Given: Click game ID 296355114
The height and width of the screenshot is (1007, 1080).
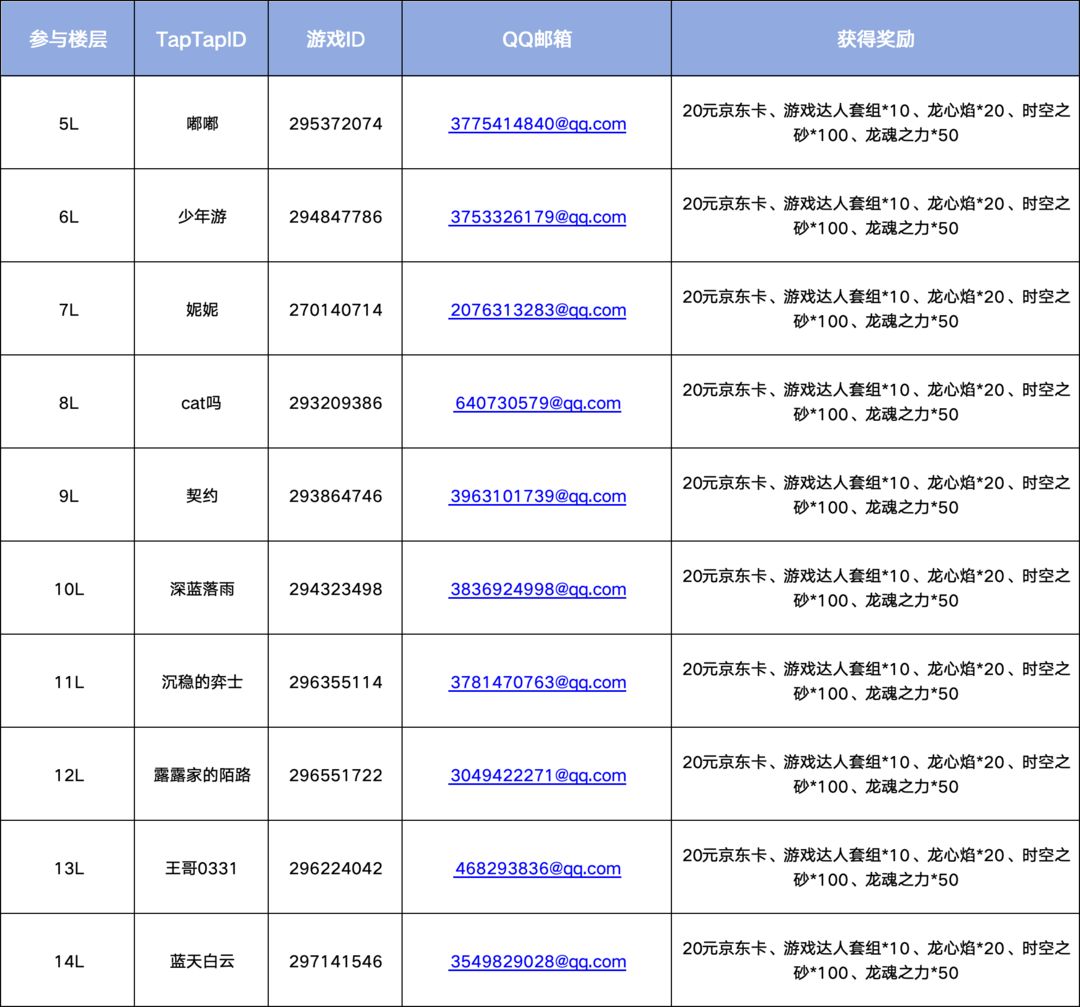Looking at the screenshot, I should tap(335, 681).
